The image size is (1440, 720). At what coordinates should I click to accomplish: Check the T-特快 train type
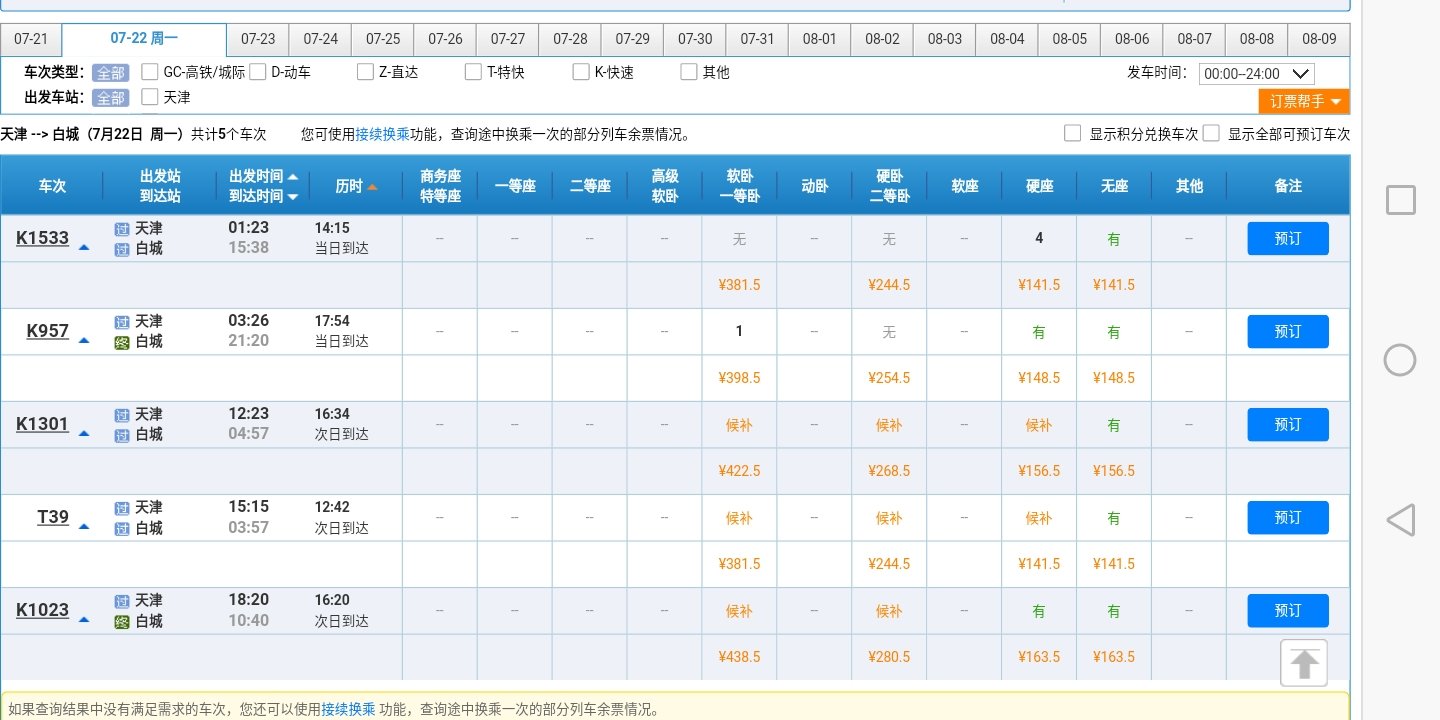click(473, 72)
